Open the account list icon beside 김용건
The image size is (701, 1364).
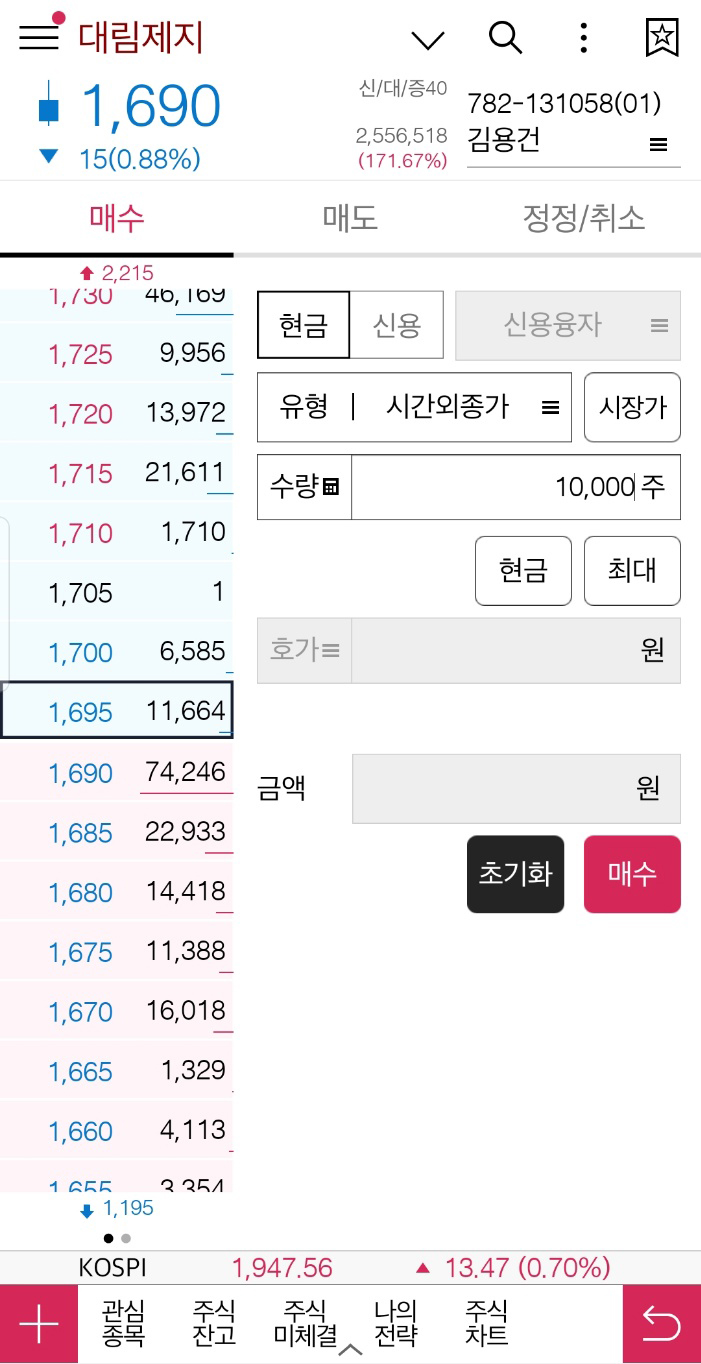tap(659, 144)
